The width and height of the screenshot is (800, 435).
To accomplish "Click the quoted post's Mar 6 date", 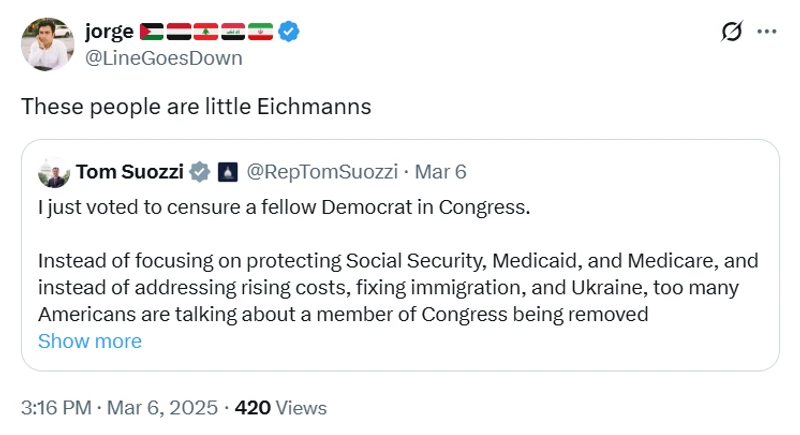I will (441, 172).
